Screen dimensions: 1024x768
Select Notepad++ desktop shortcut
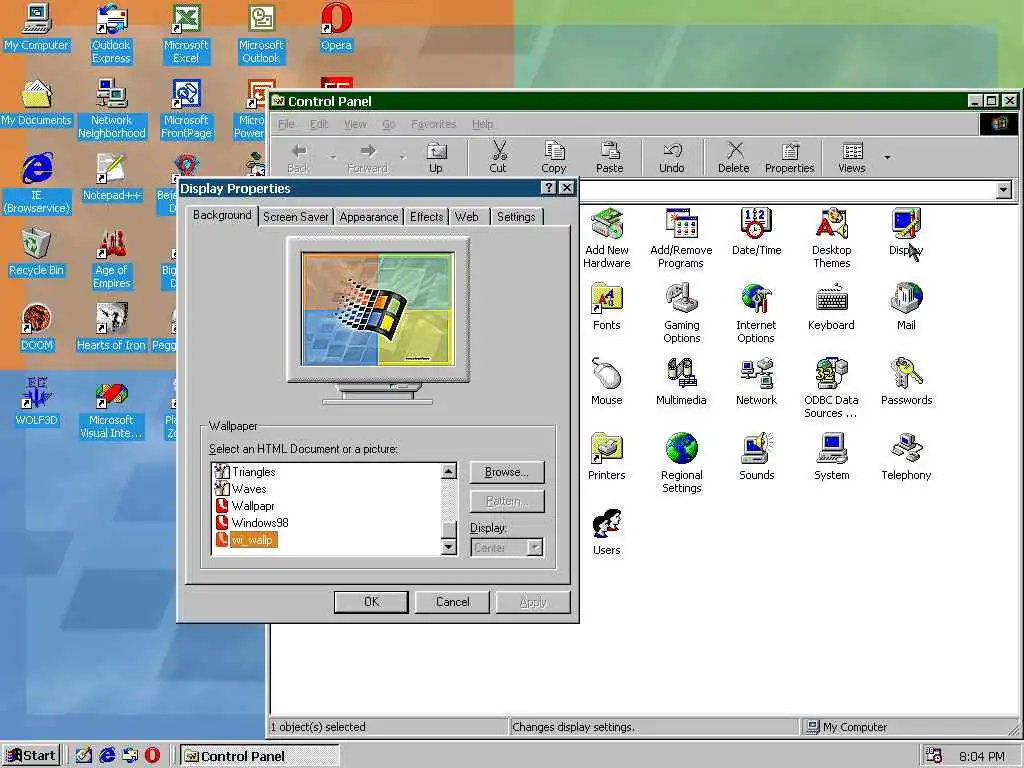coord(111,177)
